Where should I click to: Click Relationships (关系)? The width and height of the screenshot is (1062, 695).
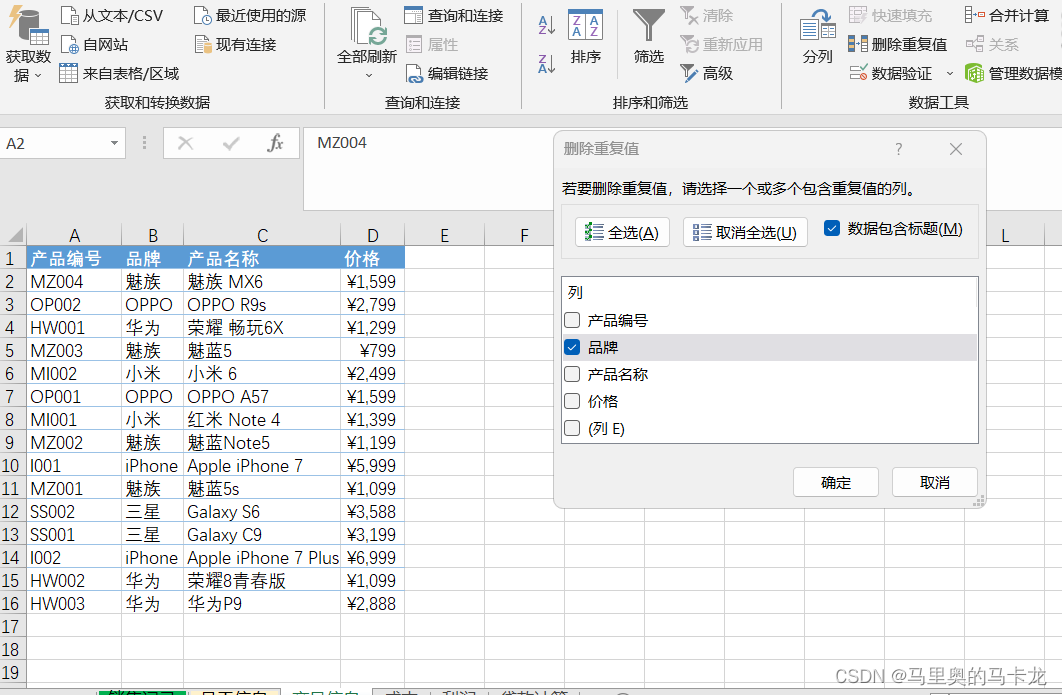pos(992,45)
